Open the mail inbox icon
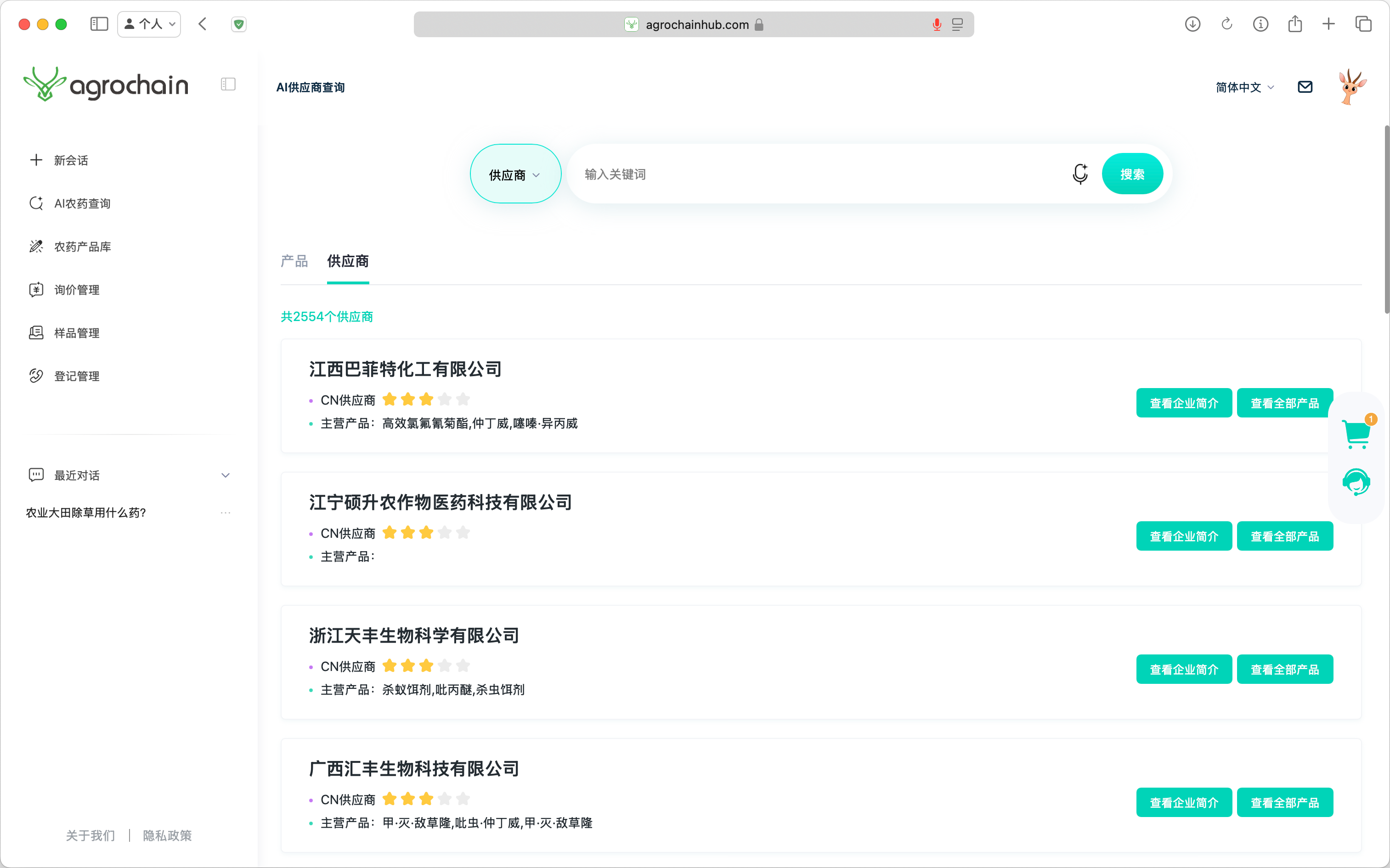Screen dimensions: 1390x868 [1305, 87]
